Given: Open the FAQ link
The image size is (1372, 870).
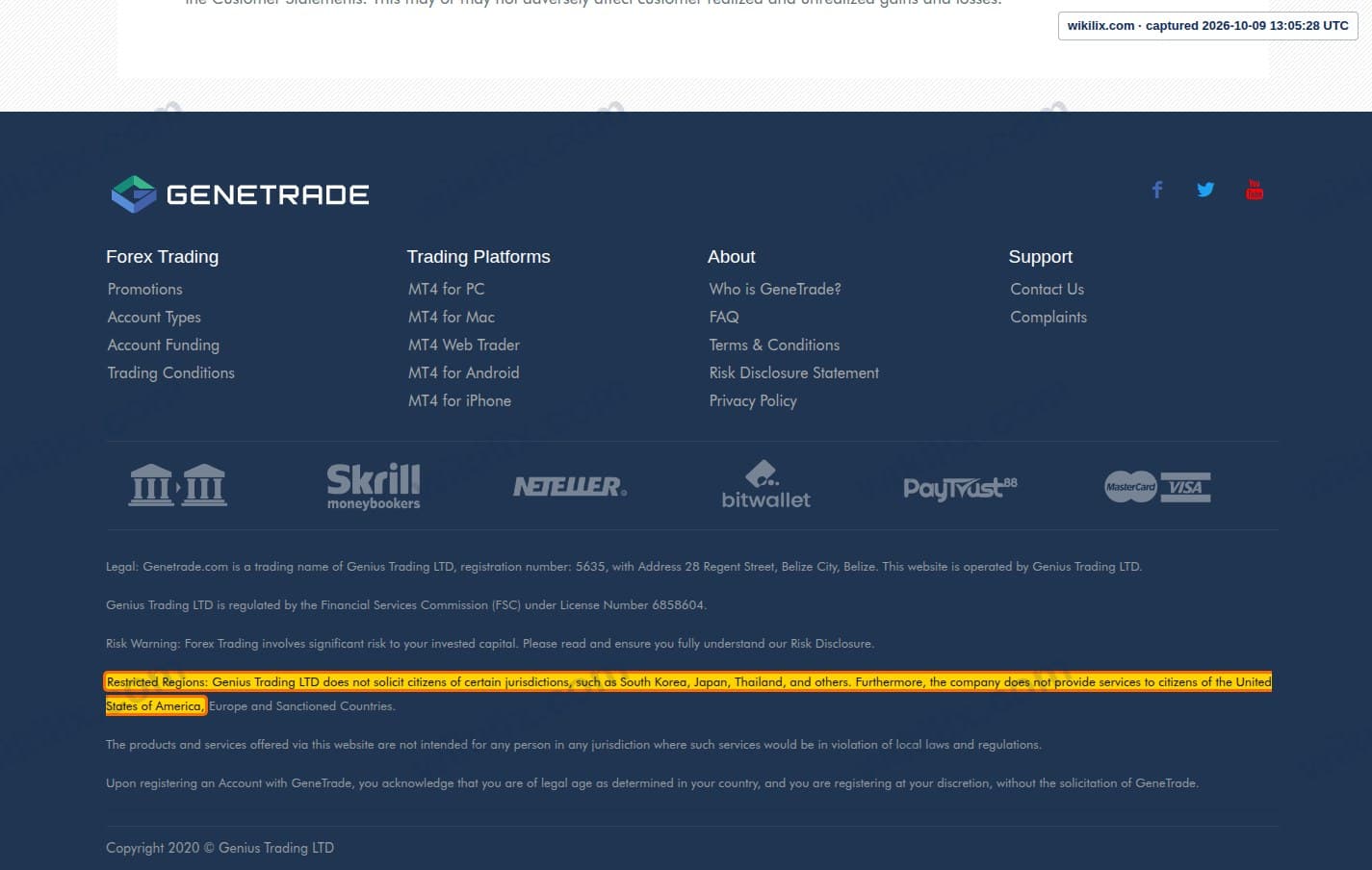Looking at the screenshot, I should [x=724, y=317].
